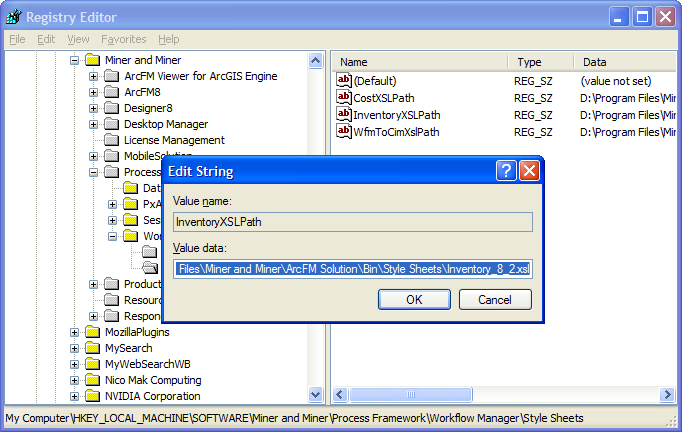This screenshot has width=682, height=432.
Task: Open the Help menu
Action: tap(169, 39)
